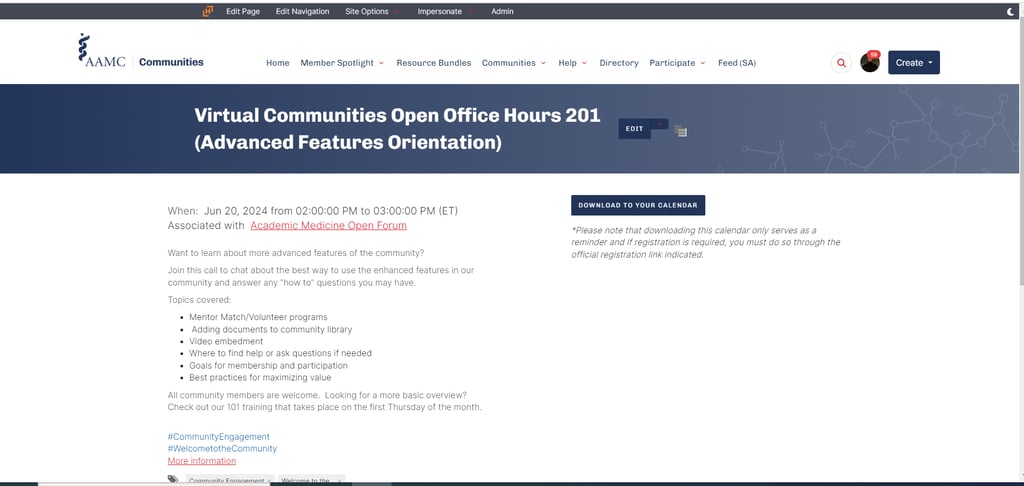Image resolution: width=1024 pixels, height=486 pixels.
Task: Expand the Member Spotlight menu
Action: [342, 63]
